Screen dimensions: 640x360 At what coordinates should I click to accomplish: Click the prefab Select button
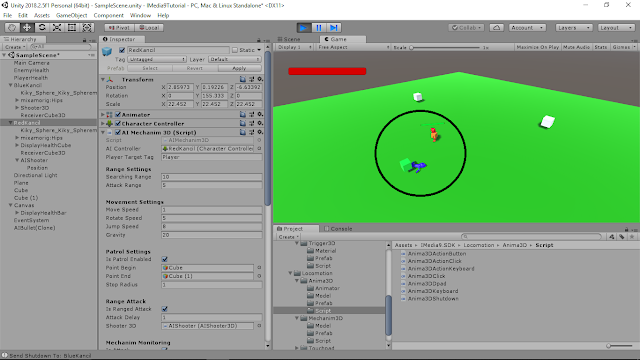tap(150, 68)
